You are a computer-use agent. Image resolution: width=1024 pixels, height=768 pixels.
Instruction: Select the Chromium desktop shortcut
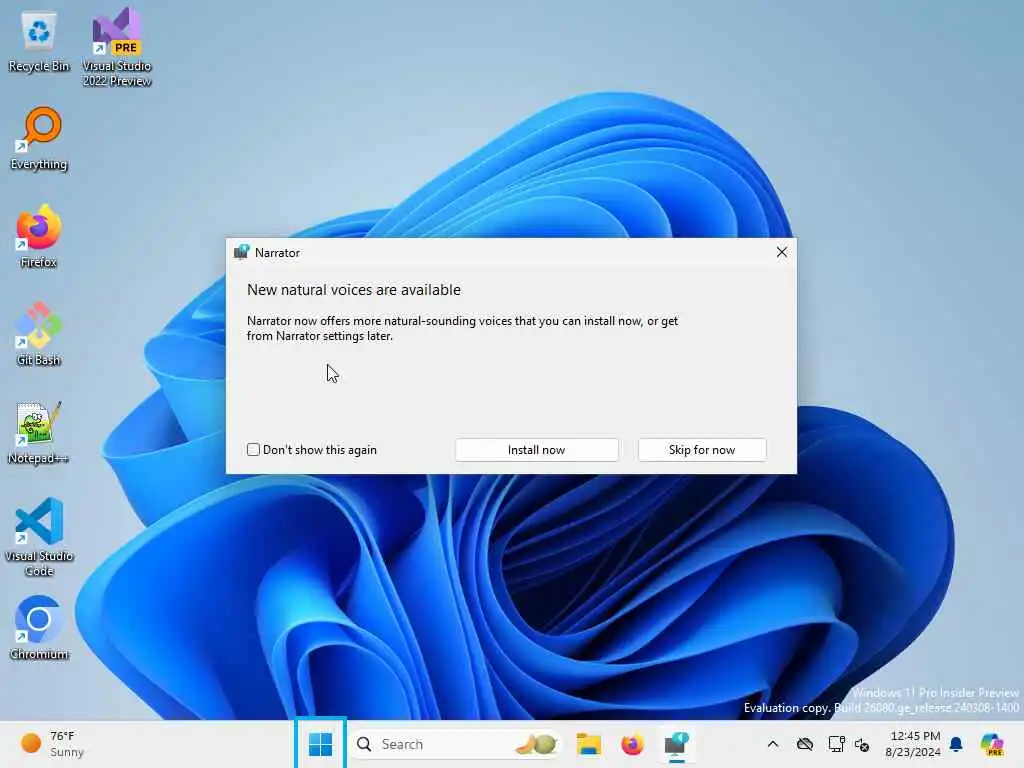(39, 628)
